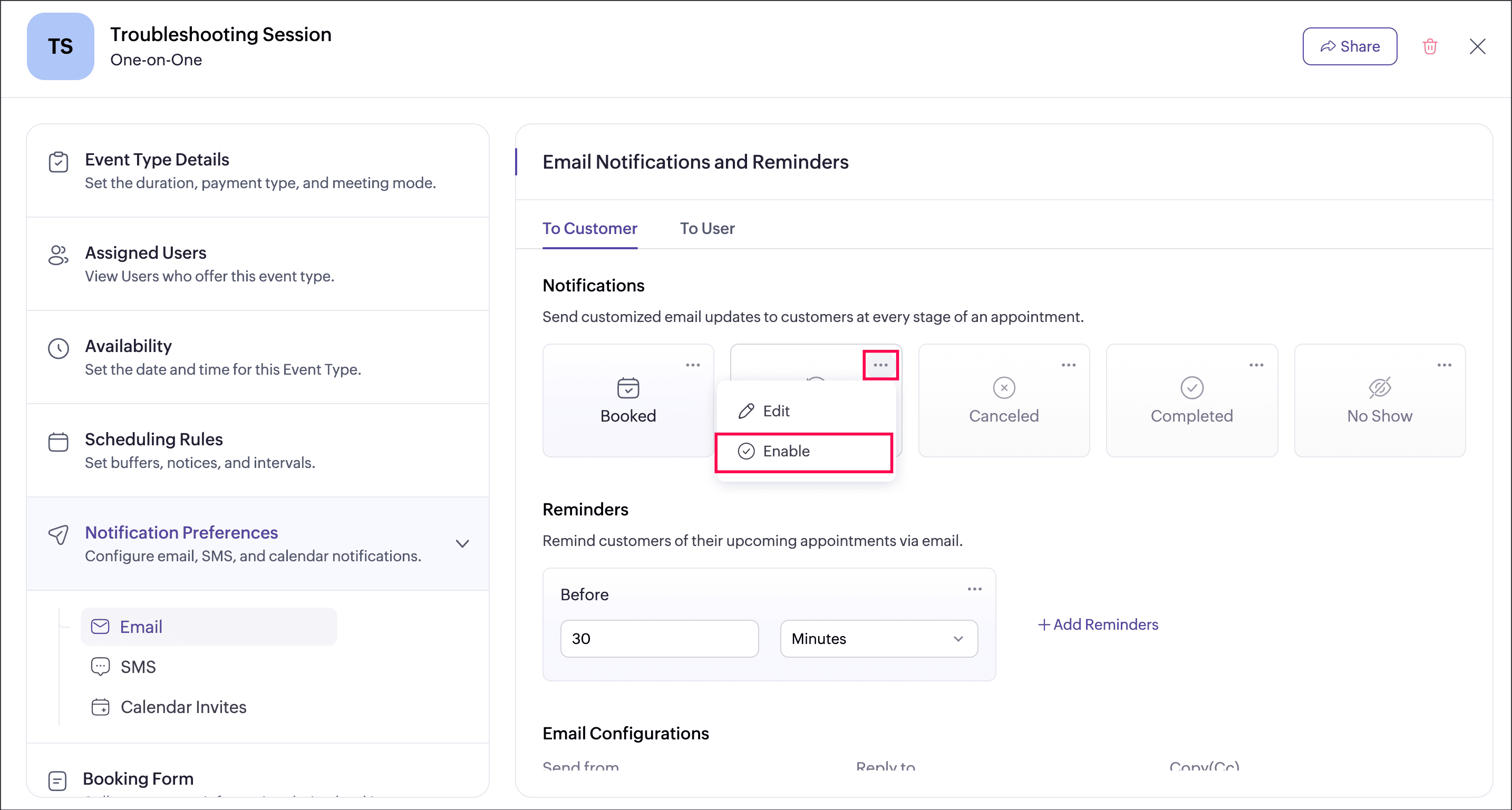This screenshot has width=1512, height=810.
Task: Open No Show notification three-dot menu
Action: coord(1444,365)
